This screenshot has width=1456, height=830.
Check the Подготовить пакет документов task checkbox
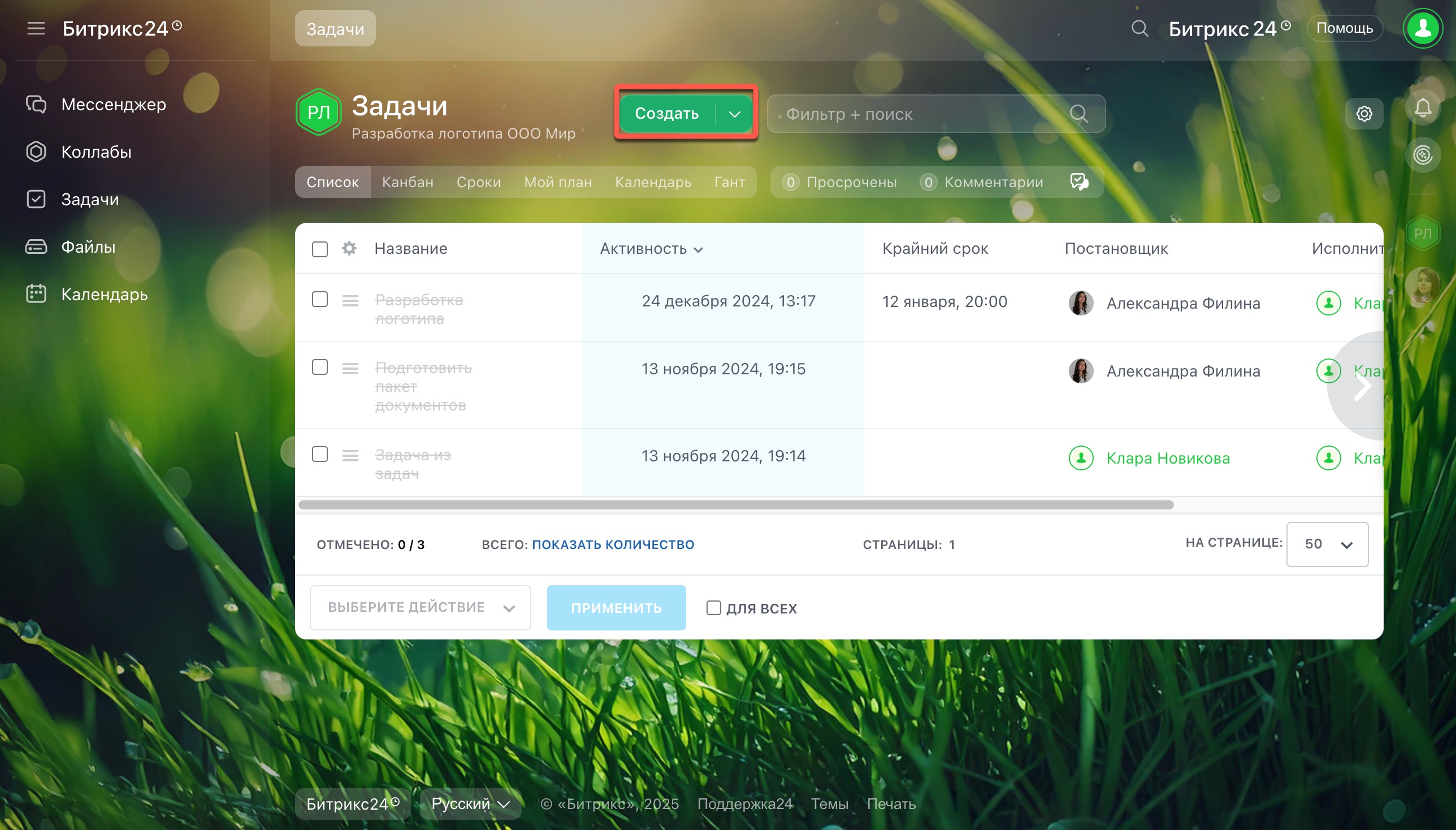(320, 367)
